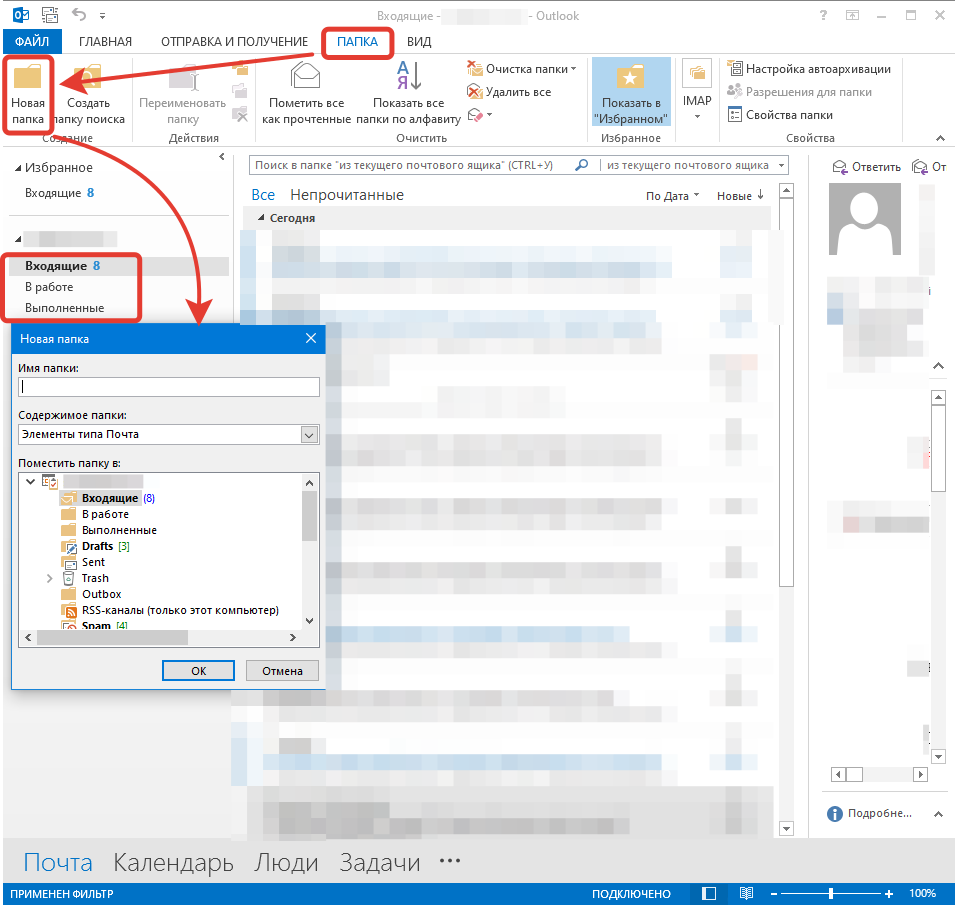Screen dimensions: 955x905
Task: Open the ОТПРАВКА И ПОЛУЧЕНИЕ tab
Action: [x=235, y=41]
